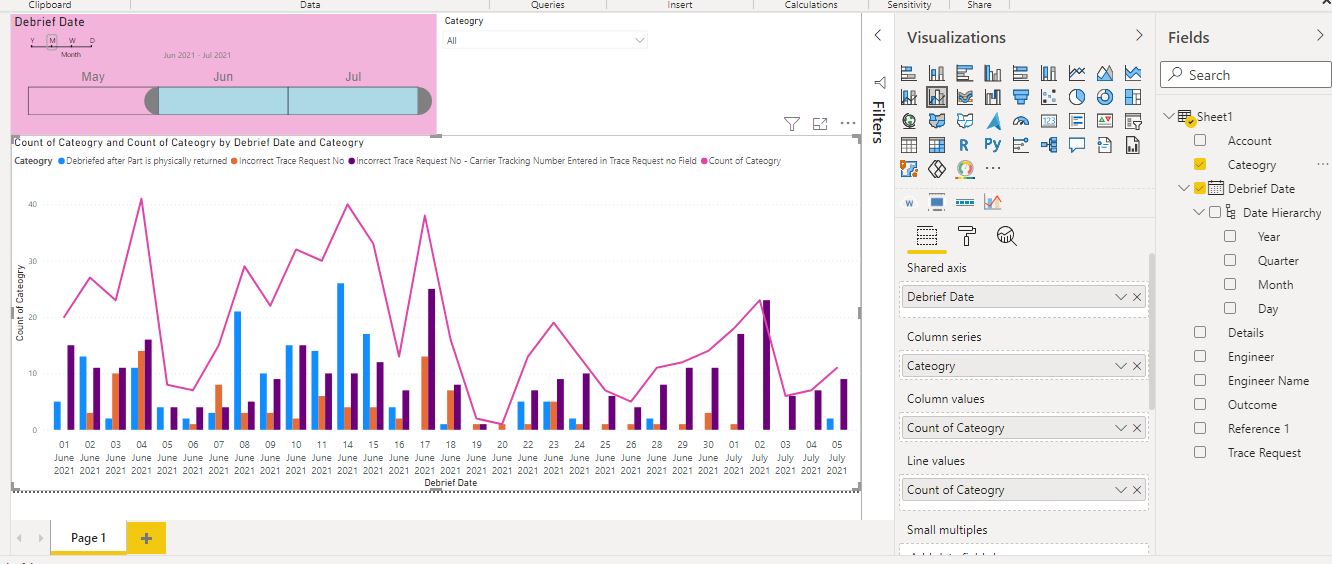Check the Details field
This screenshot has width=1332, height=564.
(1200, 333)
